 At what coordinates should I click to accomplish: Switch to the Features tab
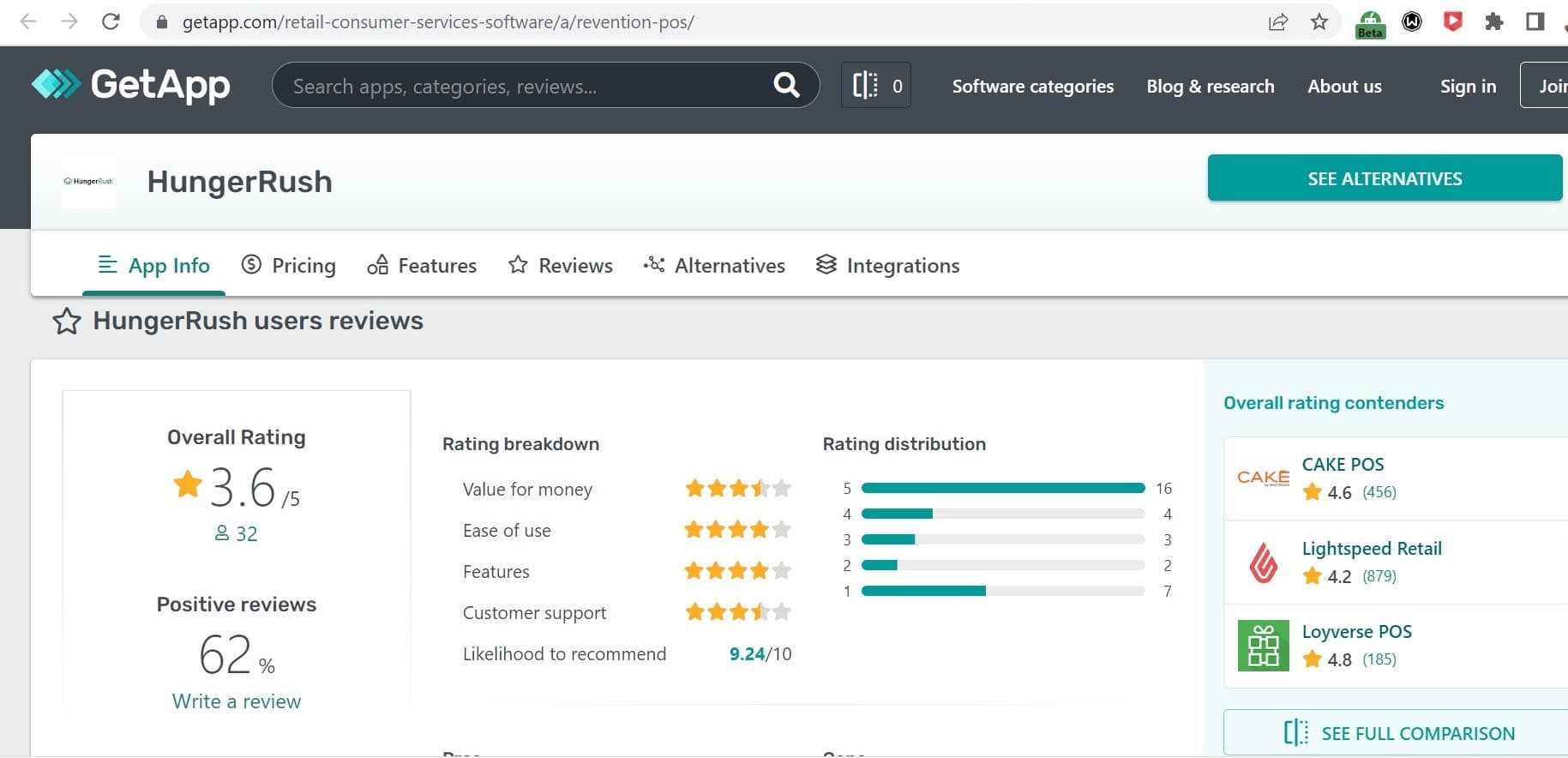pos(422,266)
